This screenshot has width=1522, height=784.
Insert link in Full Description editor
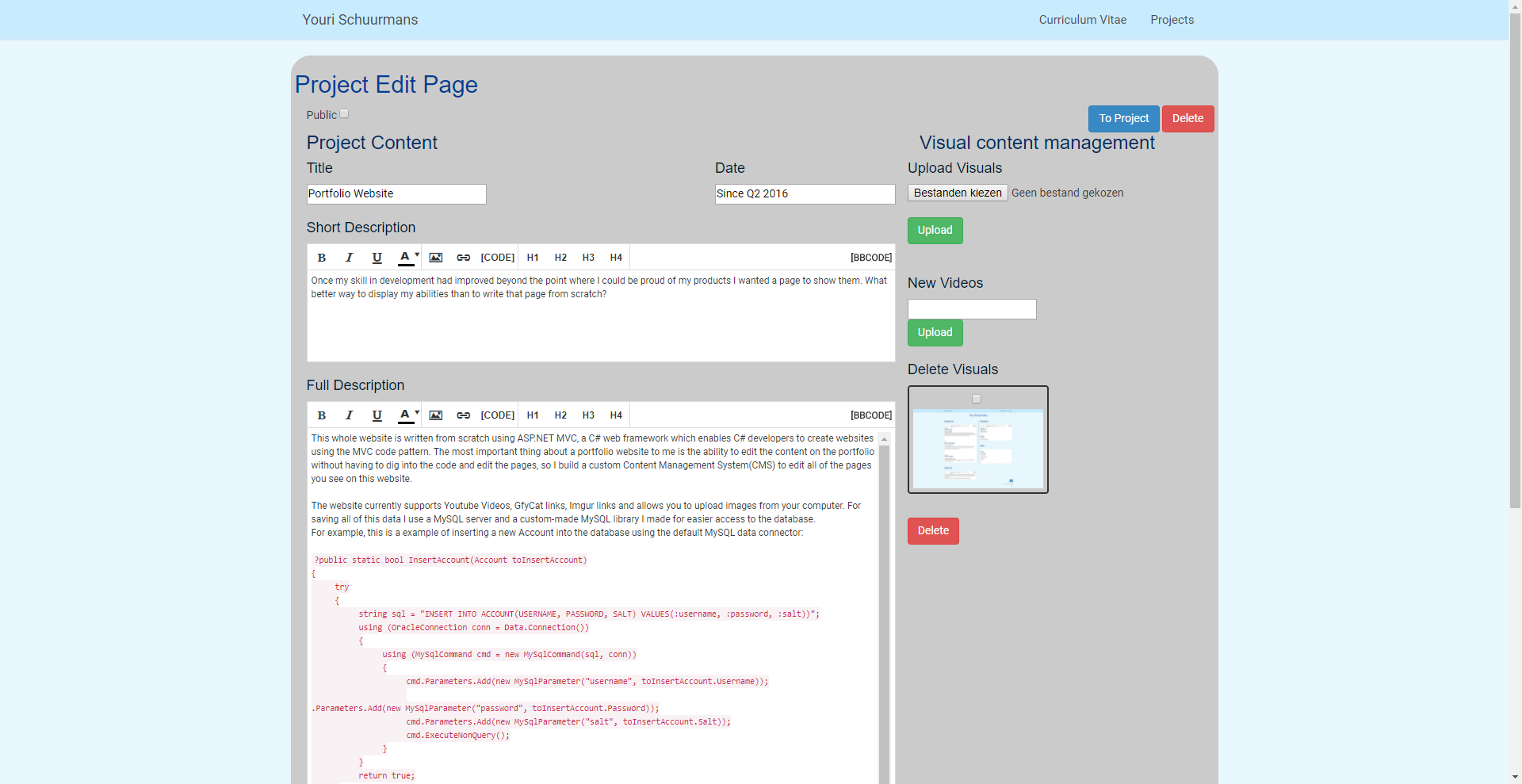(464, 415)
